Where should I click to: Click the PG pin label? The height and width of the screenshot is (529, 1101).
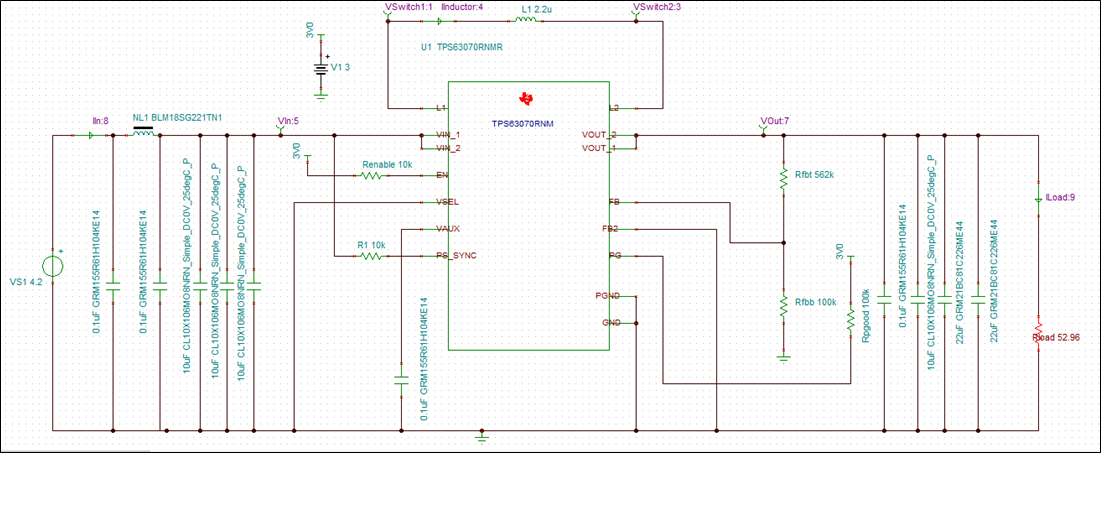click(615, 256)
